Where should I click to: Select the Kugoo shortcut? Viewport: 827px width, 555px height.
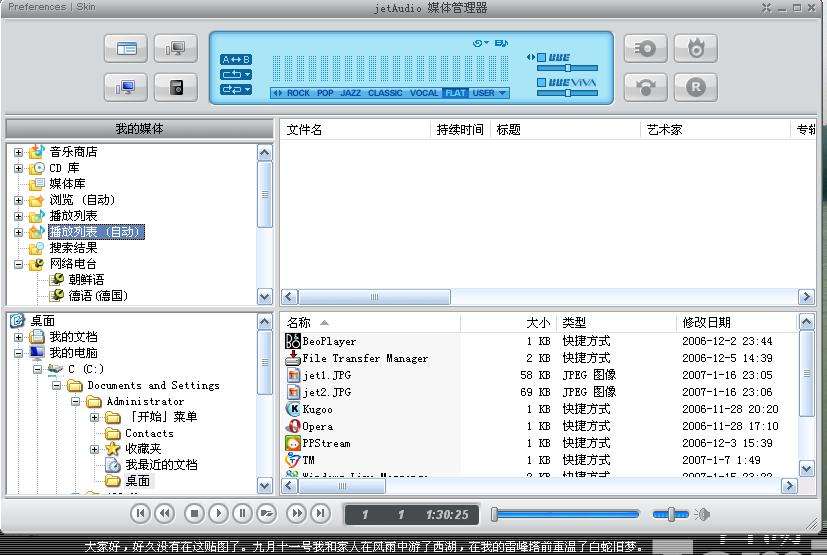point(317,409)
